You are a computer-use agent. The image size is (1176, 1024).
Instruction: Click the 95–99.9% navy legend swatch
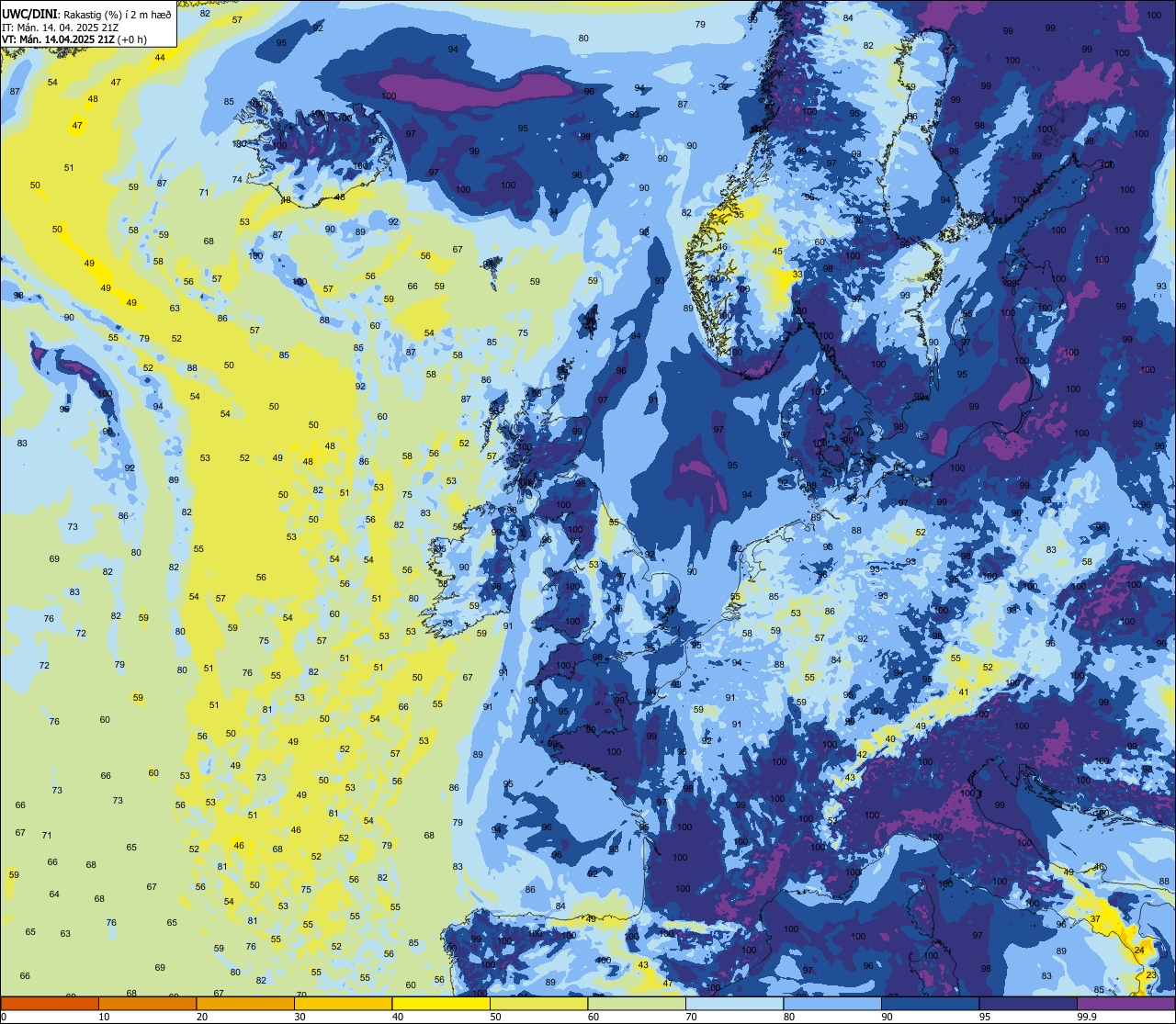coord(1028,1003)
